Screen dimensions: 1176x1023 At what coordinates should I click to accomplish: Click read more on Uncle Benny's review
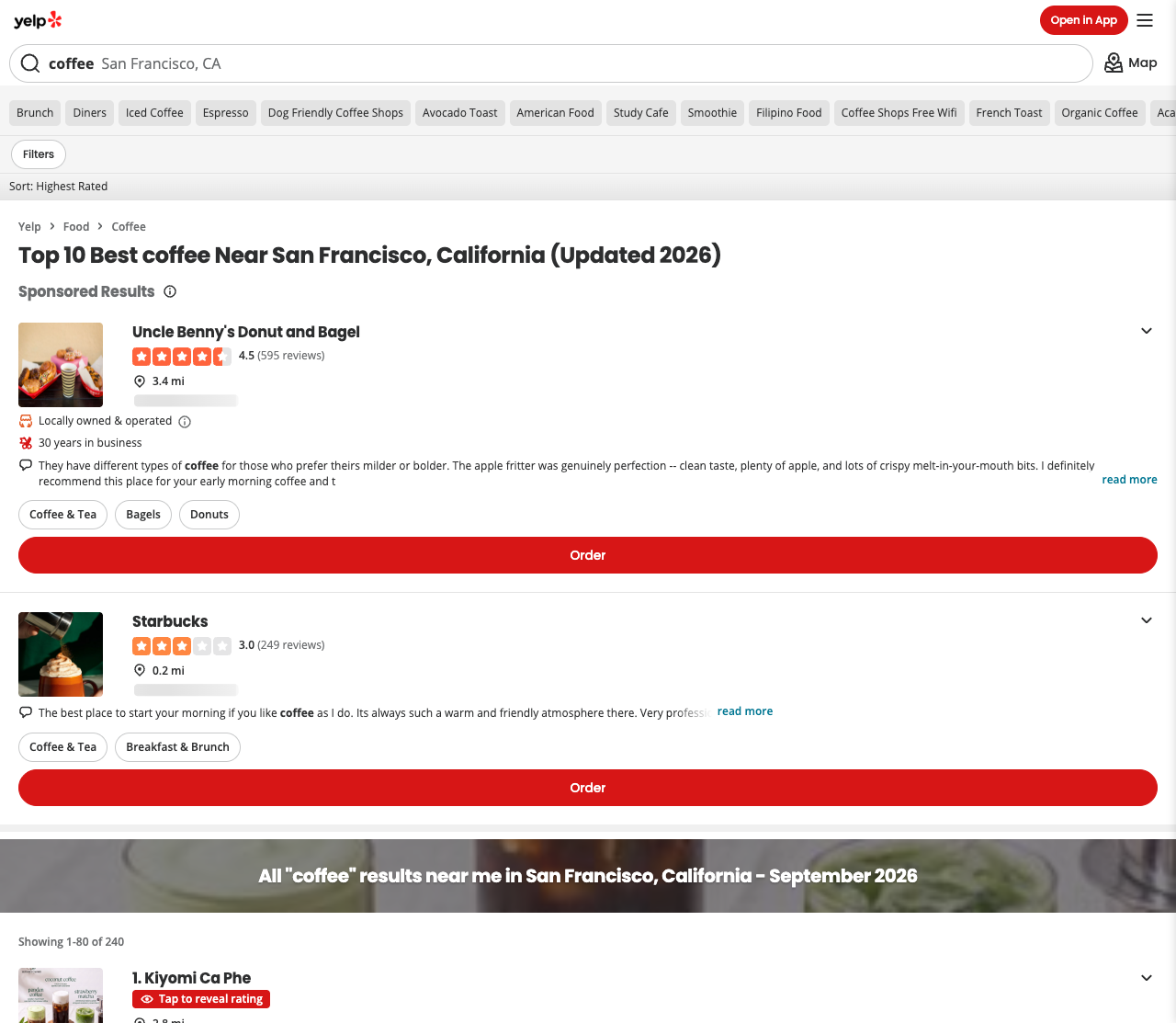pos(1129,480)
